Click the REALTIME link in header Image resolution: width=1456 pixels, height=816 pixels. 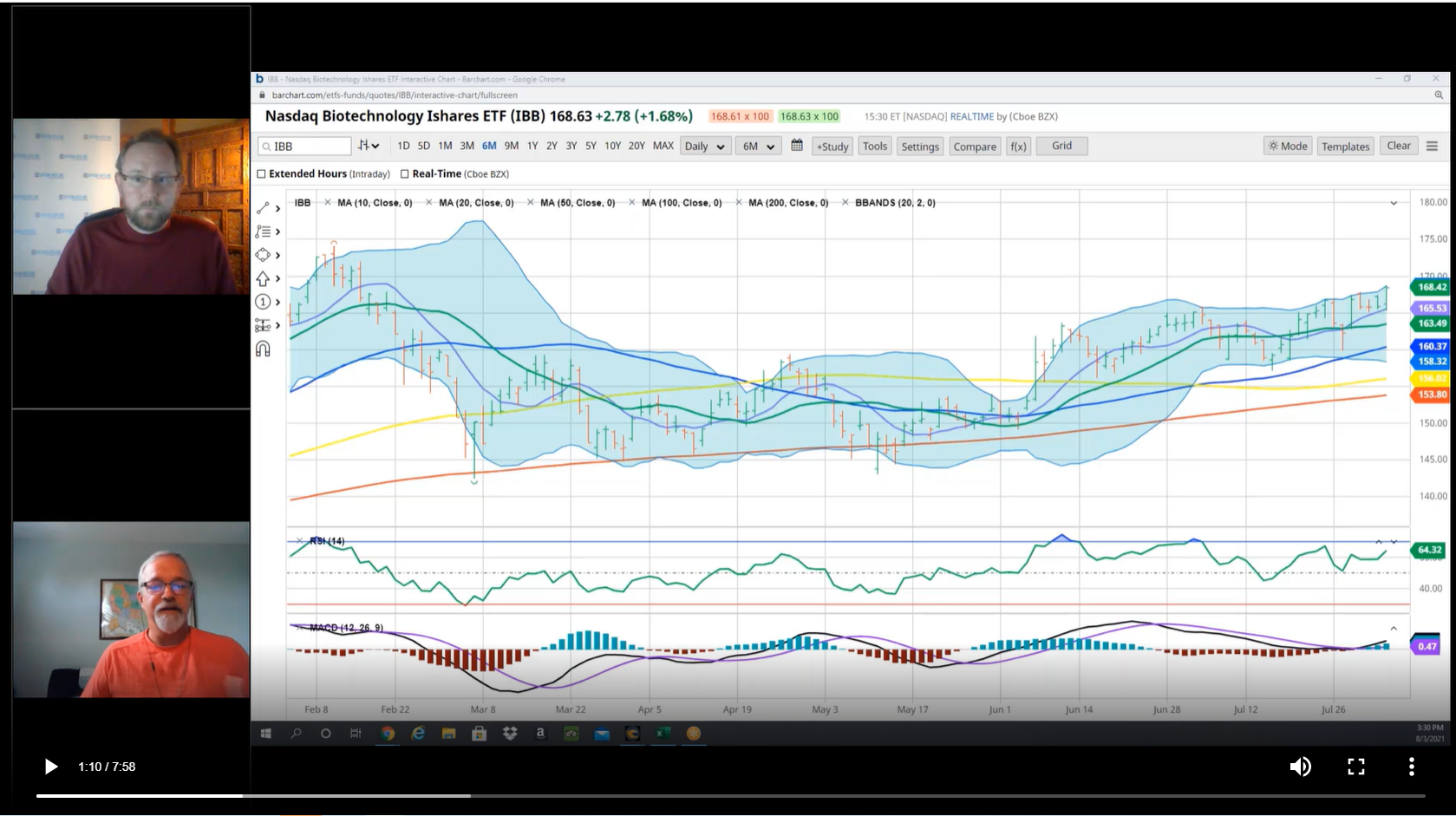pos(972,116)
